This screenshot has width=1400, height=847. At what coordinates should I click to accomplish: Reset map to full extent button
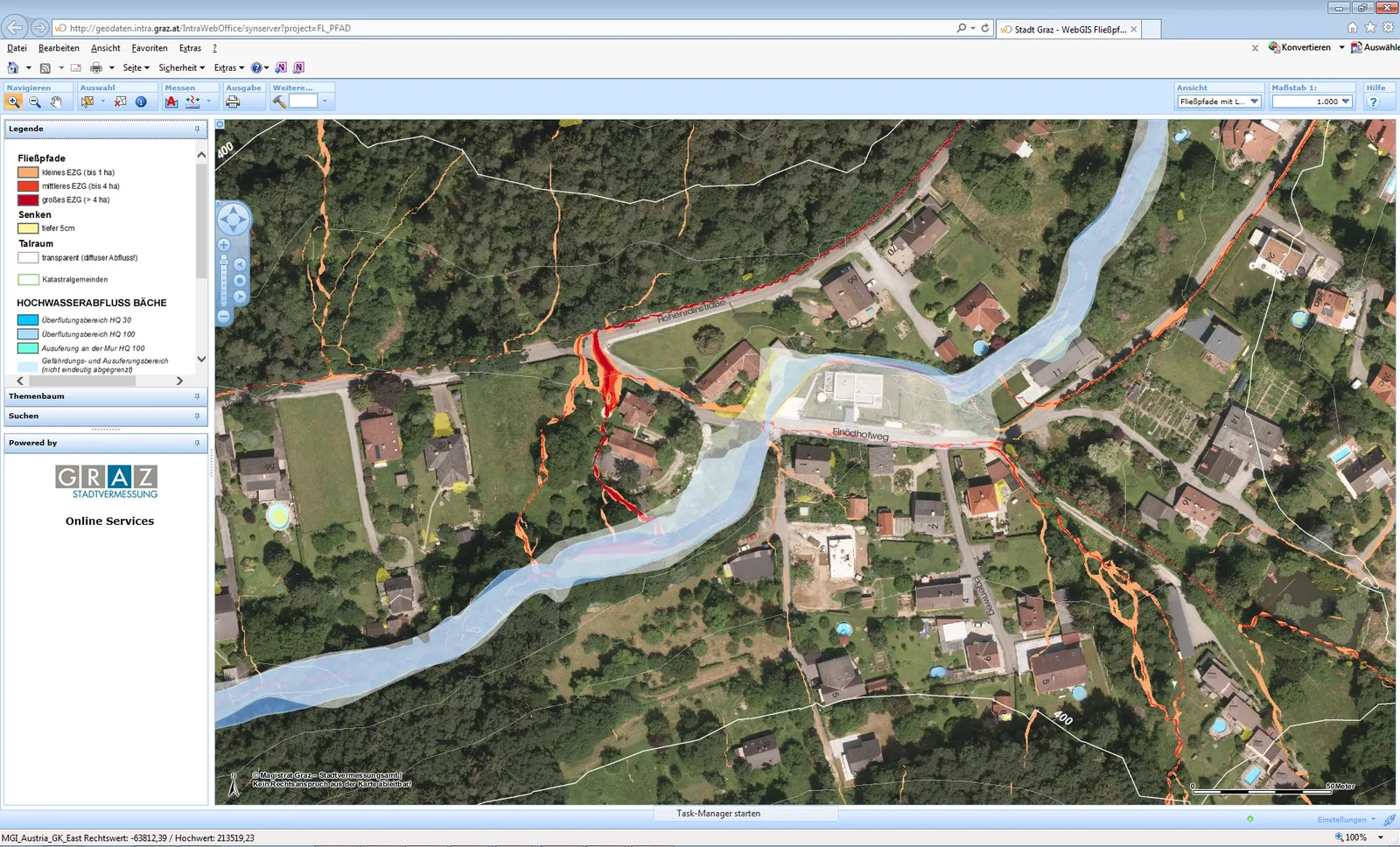coord(240,281)
